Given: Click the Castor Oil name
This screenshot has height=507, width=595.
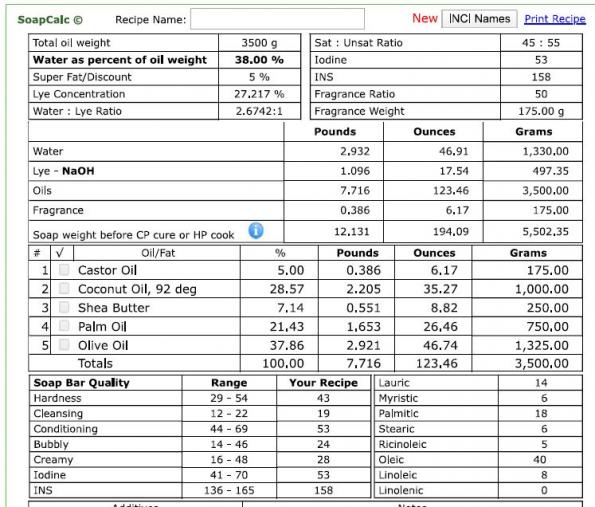Looking at the screenshot, I should (x=107, y=270).
